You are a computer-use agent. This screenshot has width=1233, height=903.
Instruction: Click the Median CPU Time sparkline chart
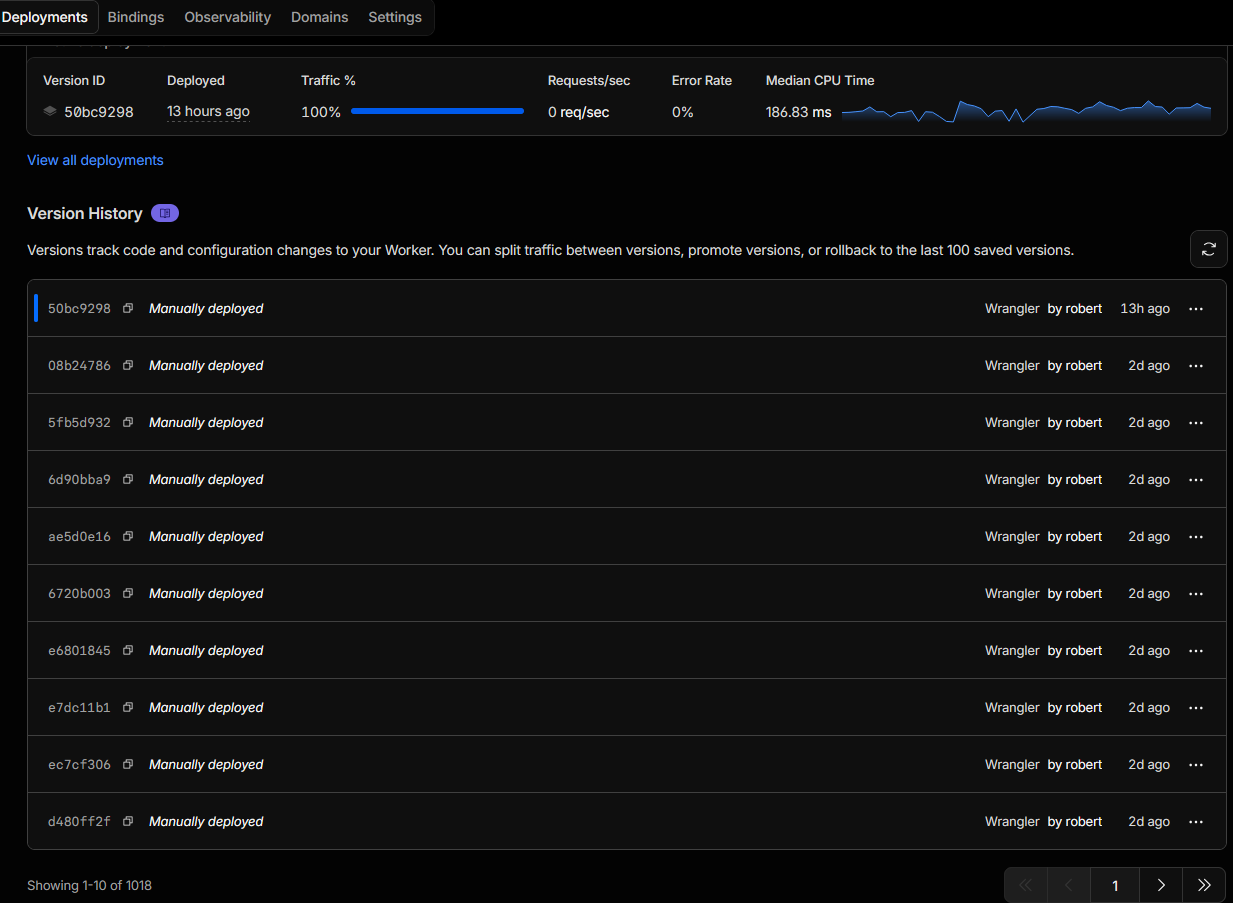tap(1026, 111)
